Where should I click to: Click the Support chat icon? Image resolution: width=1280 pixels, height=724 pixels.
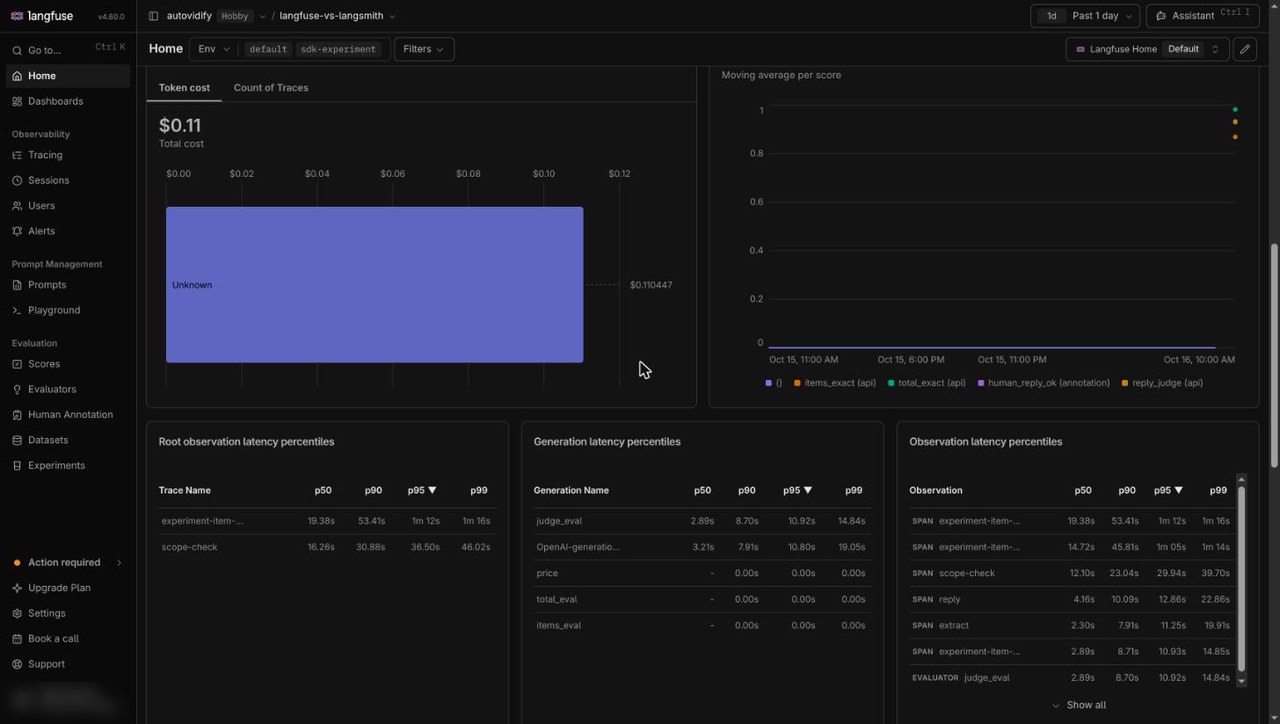(x=17, y=664)
